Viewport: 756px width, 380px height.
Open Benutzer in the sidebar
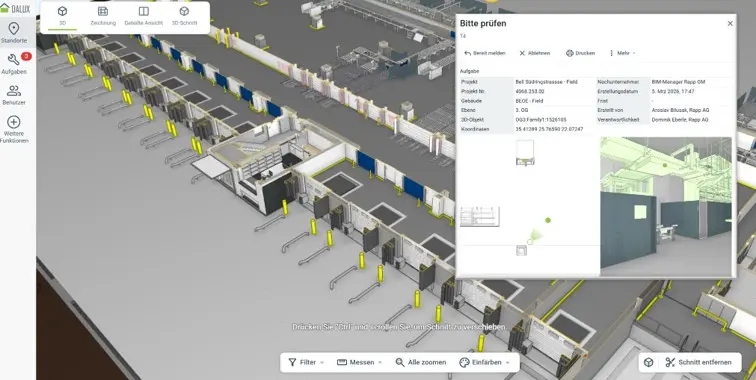[14, 95]
